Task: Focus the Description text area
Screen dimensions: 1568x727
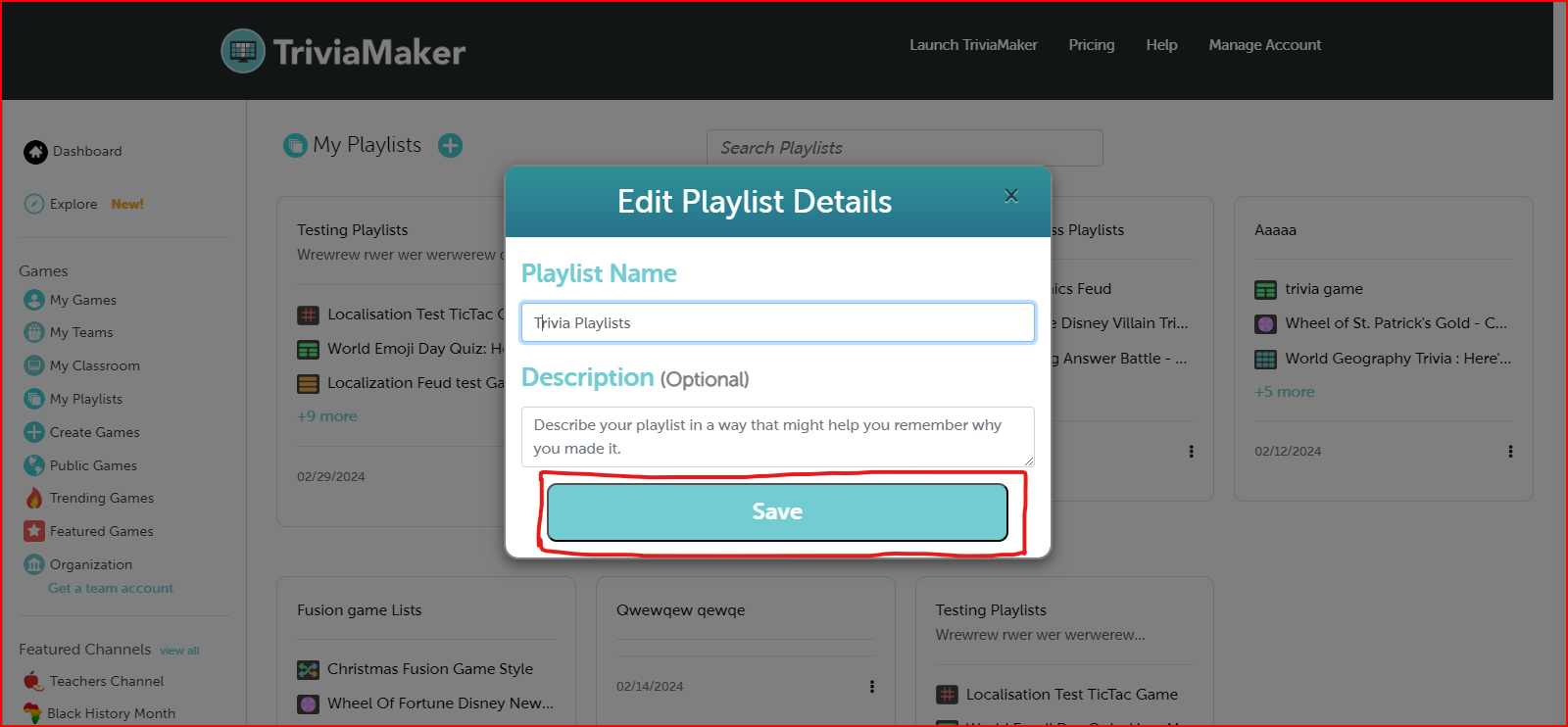Action: [777, 437]
